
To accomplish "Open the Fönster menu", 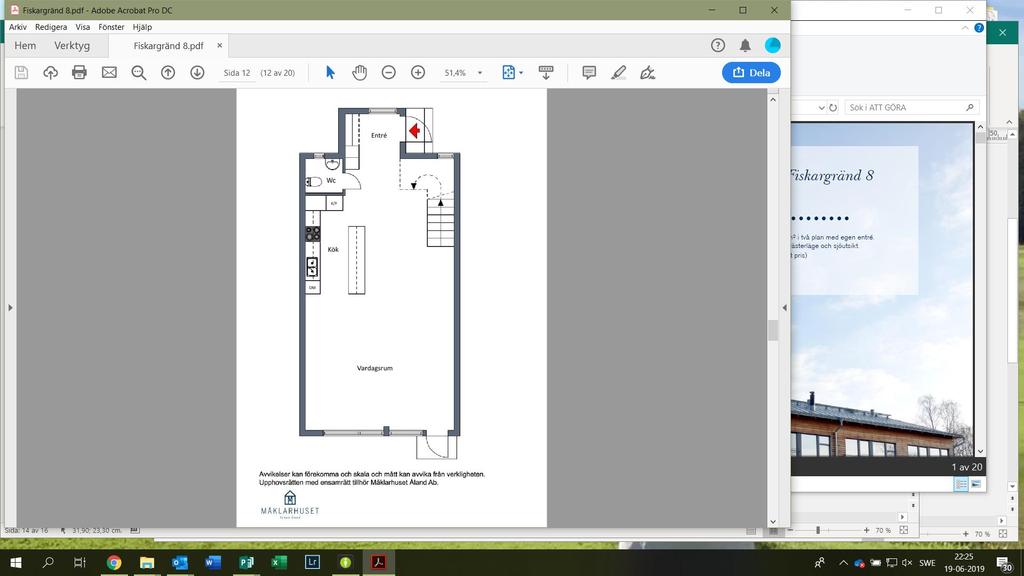I will [x=111, y=27].
